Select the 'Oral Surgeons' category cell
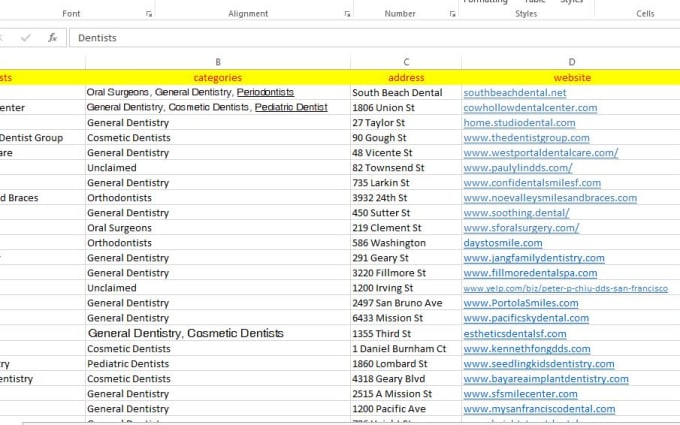 coord(218,228)
